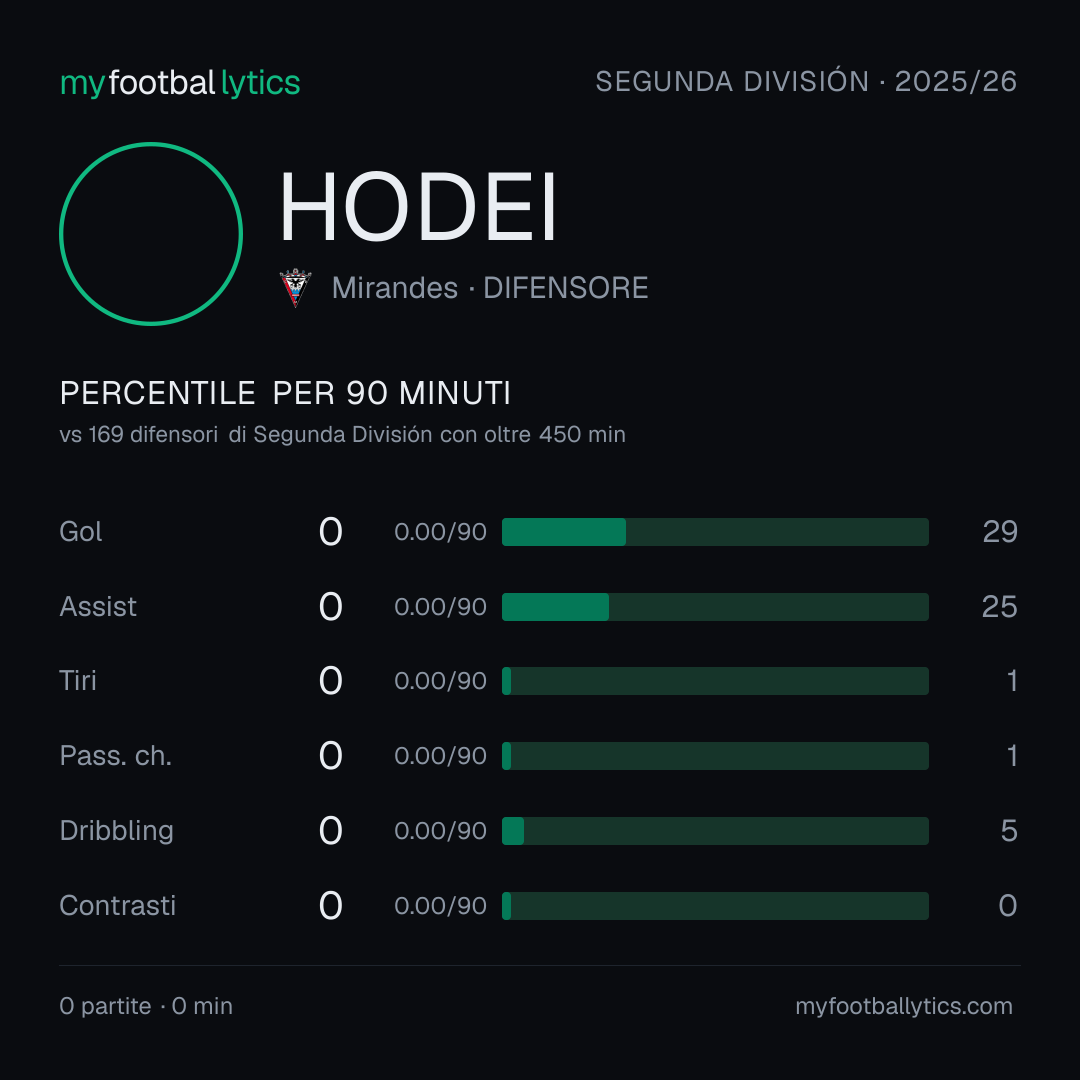1080x1080 pixels.
Task: Click the Dribbling stat label
Action: pos(116,831)
